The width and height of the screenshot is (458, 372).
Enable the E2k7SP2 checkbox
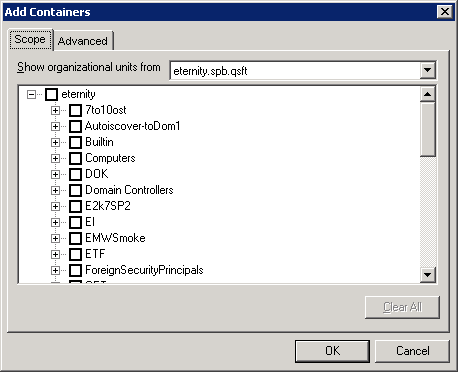[75, 206]
